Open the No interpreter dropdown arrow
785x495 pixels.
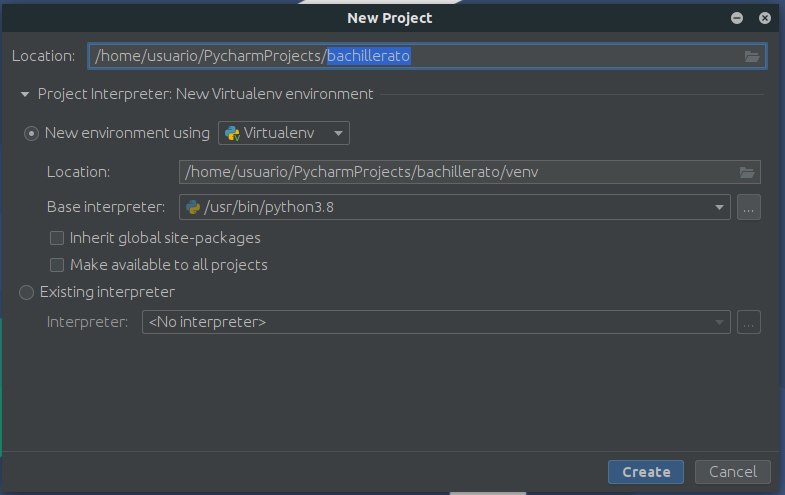point(719,322)
